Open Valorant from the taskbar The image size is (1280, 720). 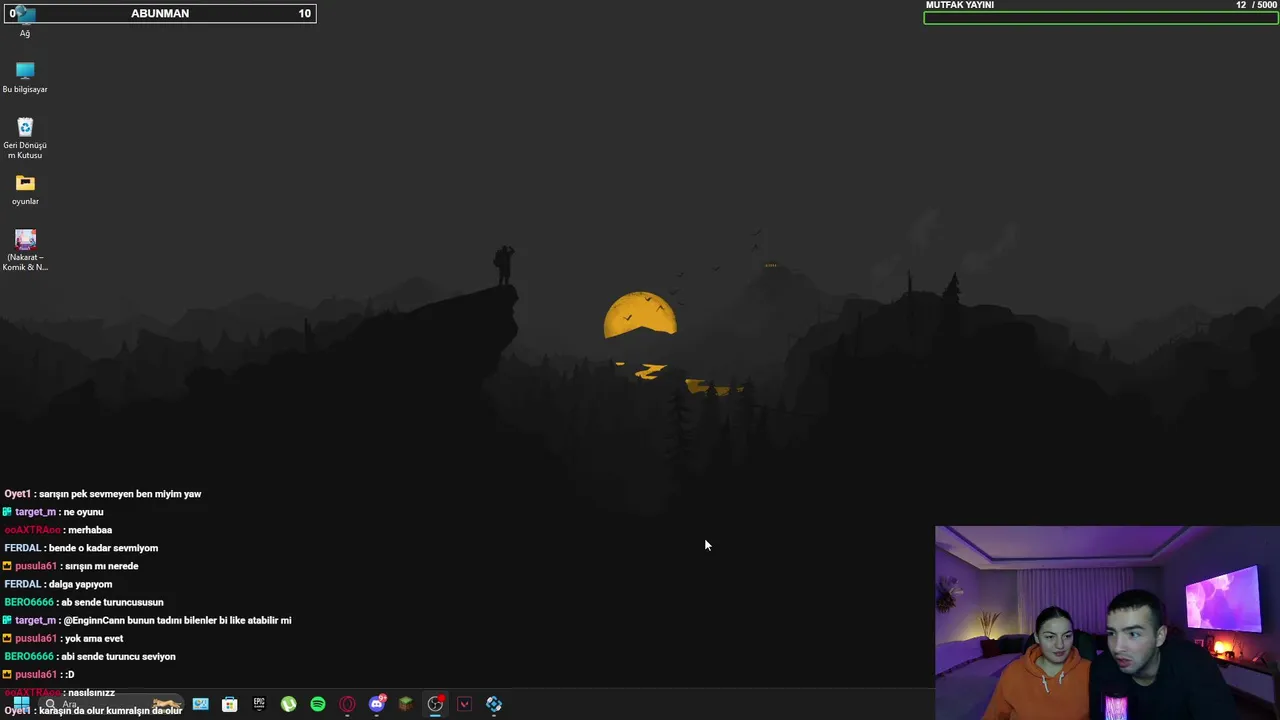[464, 704]
